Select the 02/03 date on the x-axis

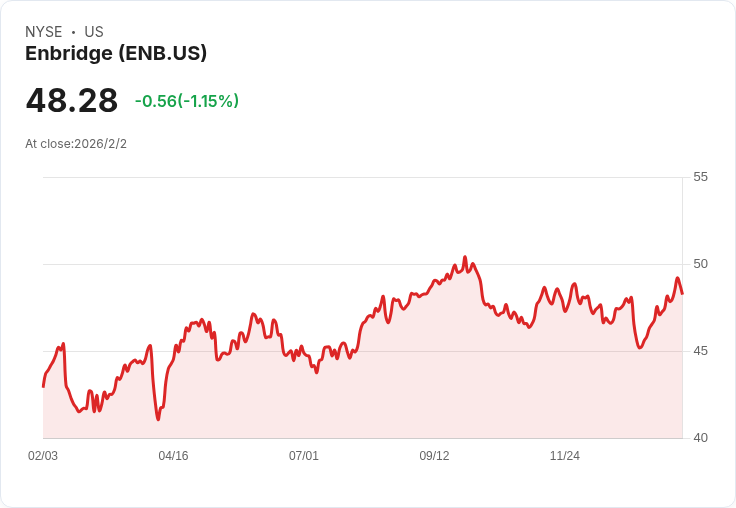click(43, 456)
